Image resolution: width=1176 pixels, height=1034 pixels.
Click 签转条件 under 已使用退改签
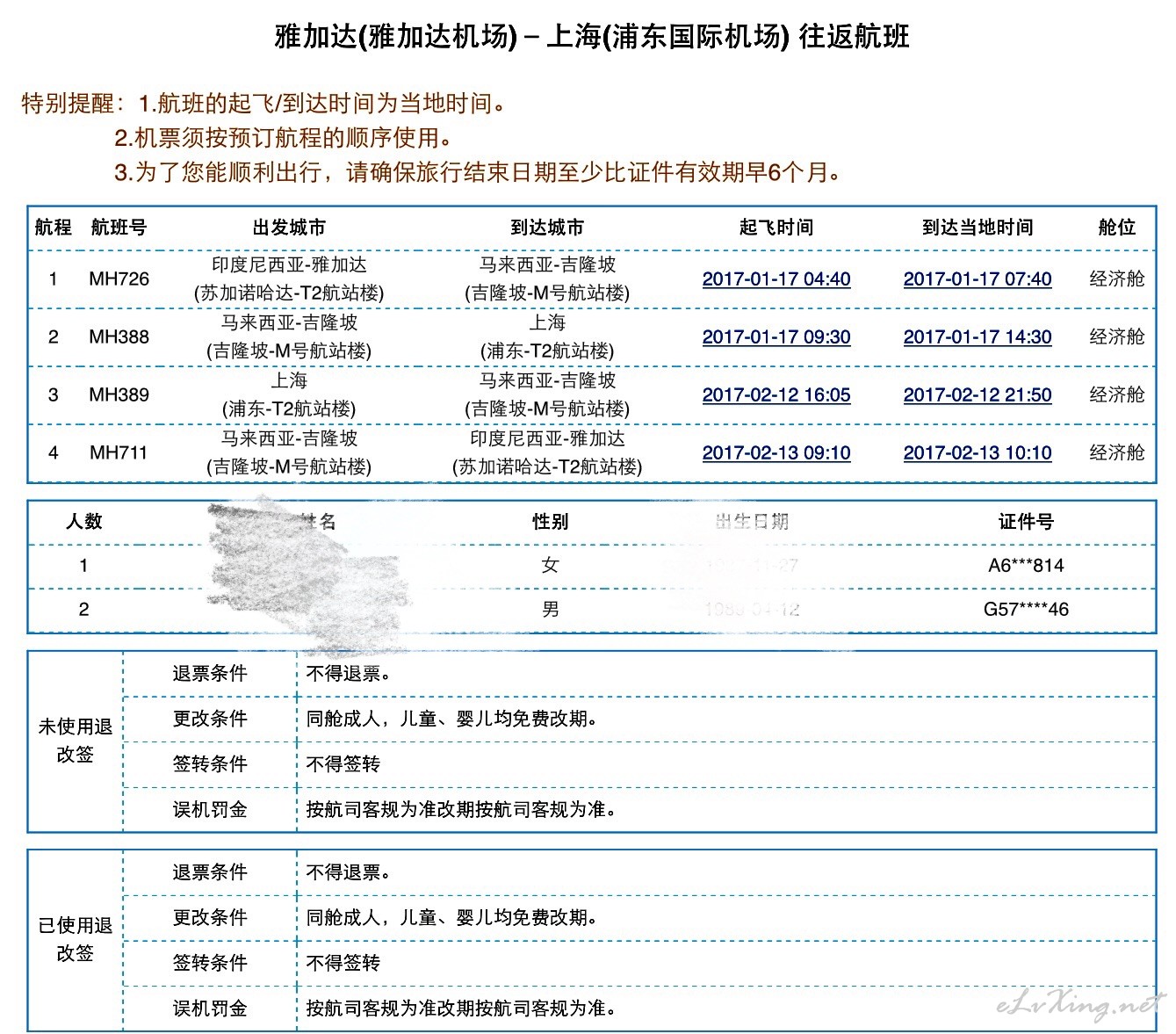tap(210, 963)
